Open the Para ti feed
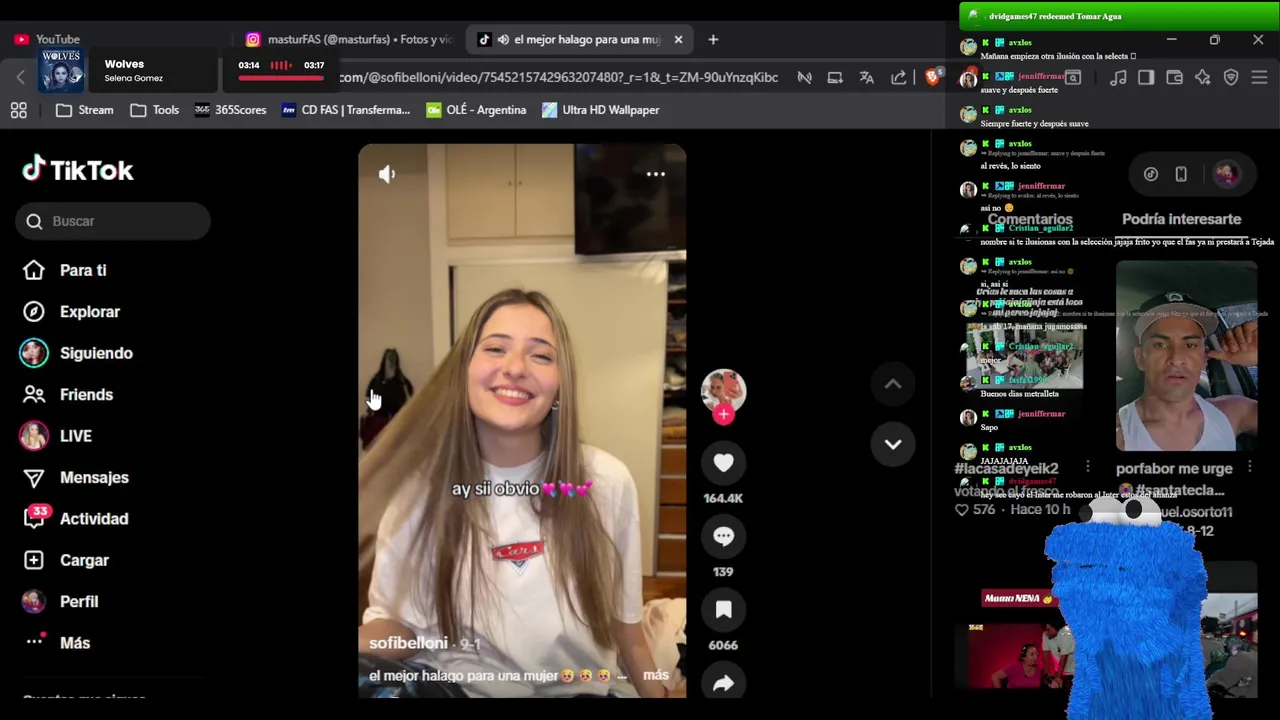The width and height of the screenshot is (1280, 720). click(83, 270)
